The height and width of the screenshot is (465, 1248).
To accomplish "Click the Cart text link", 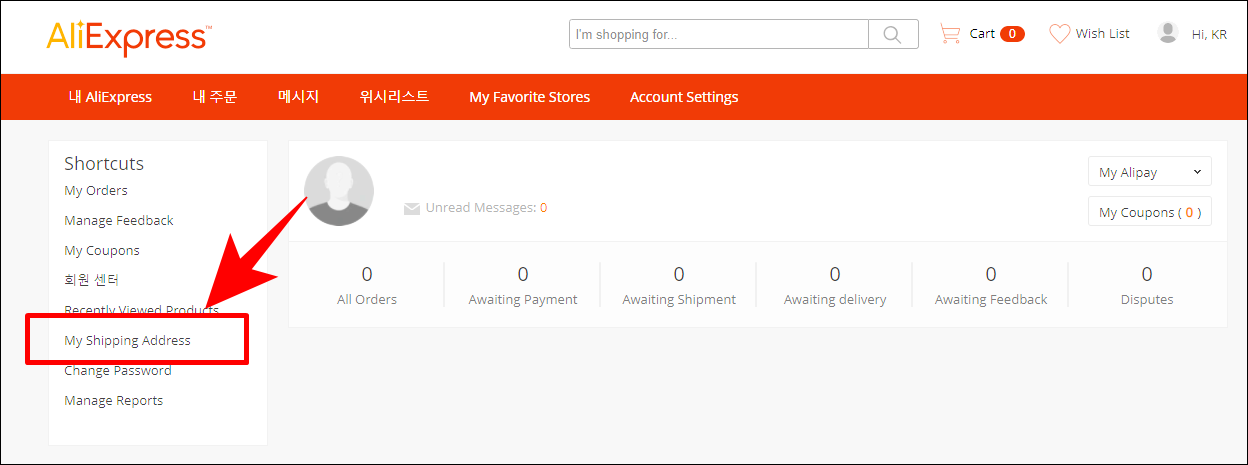I will (982, 34).
